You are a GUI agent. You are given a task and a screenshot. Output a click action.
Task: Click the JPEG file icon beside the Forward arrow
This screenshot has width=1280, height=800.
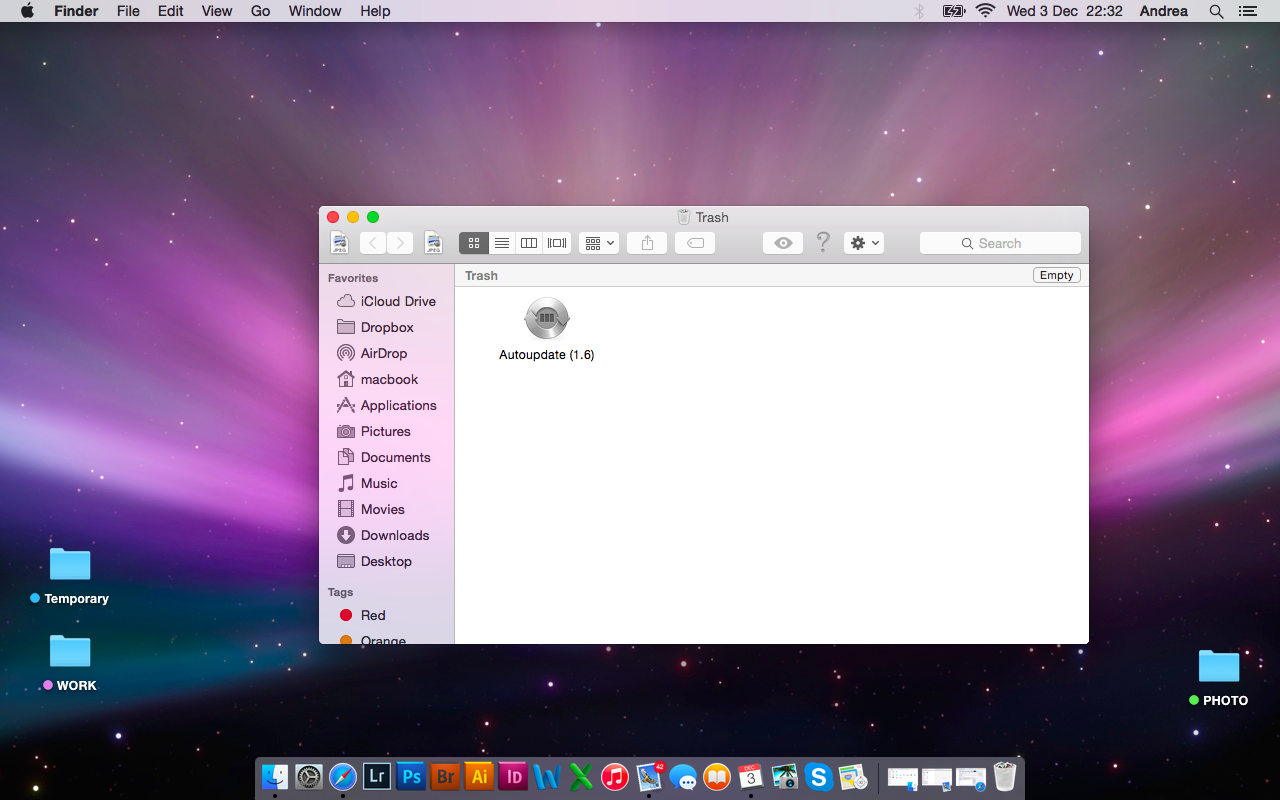(x=434, y=243)
